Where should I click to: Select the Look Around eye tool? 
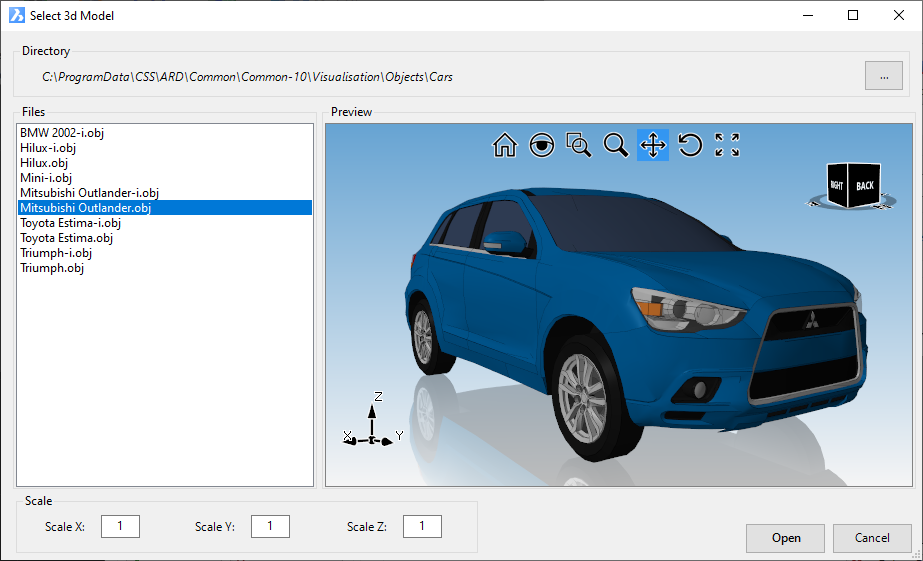542,145
